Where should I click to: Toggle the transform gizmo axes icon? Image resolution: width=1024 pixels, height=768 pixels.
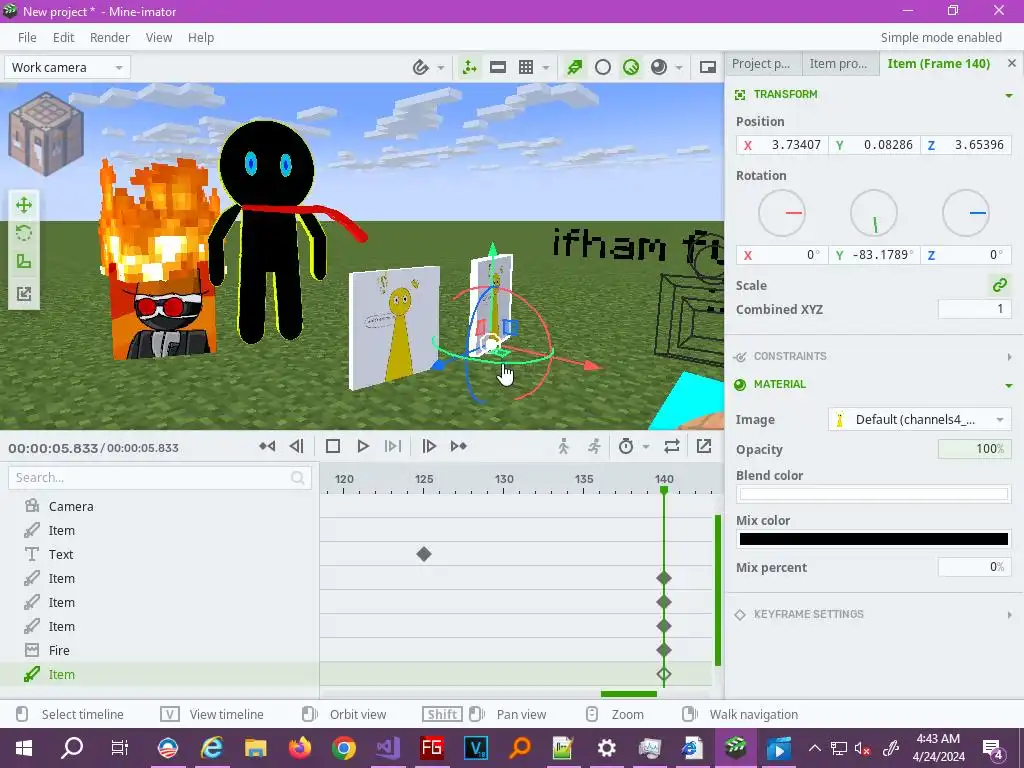click(470, 67)
